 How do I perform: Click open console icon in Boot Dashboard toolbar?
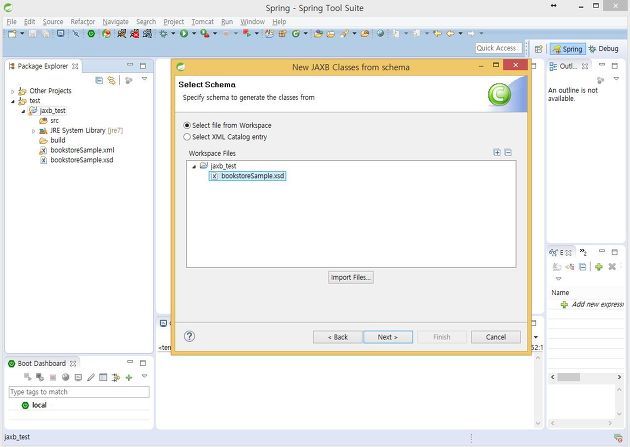tap(78, 377)
